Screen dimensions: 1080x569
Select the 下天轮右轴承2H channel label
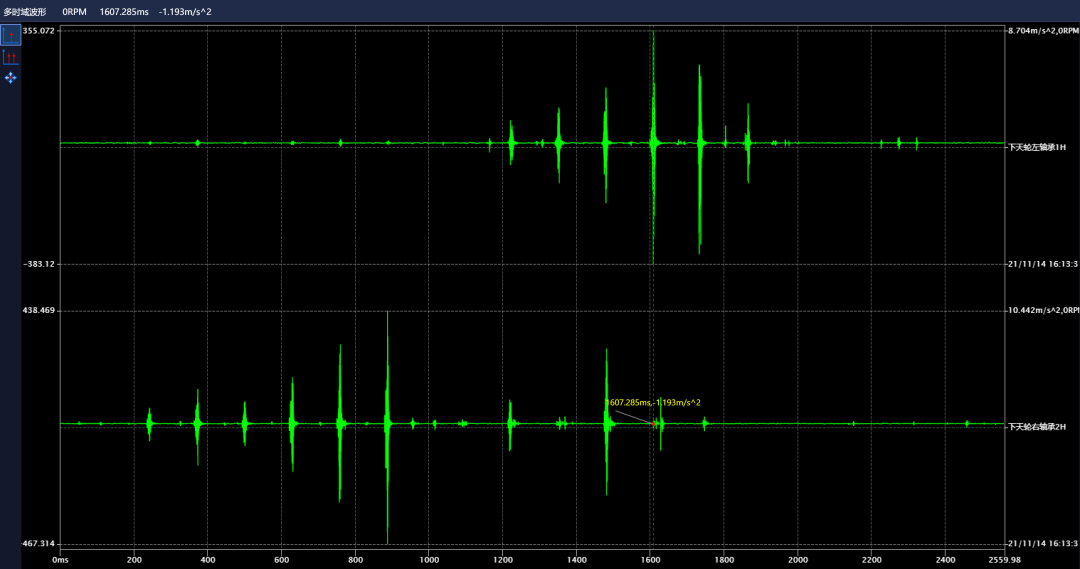click(x=1037, y=427)
